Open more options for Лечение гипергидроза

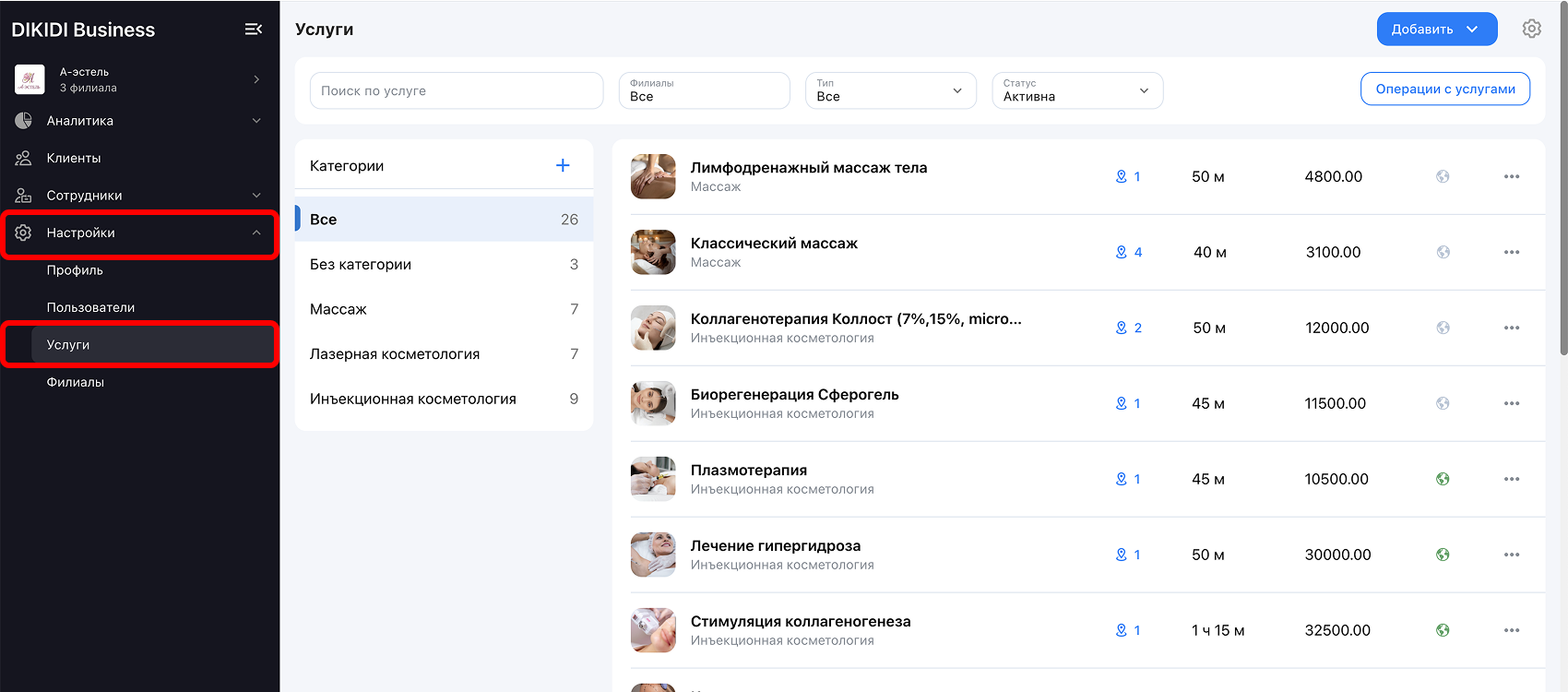pyautogui.click(x=1512, y=555)
